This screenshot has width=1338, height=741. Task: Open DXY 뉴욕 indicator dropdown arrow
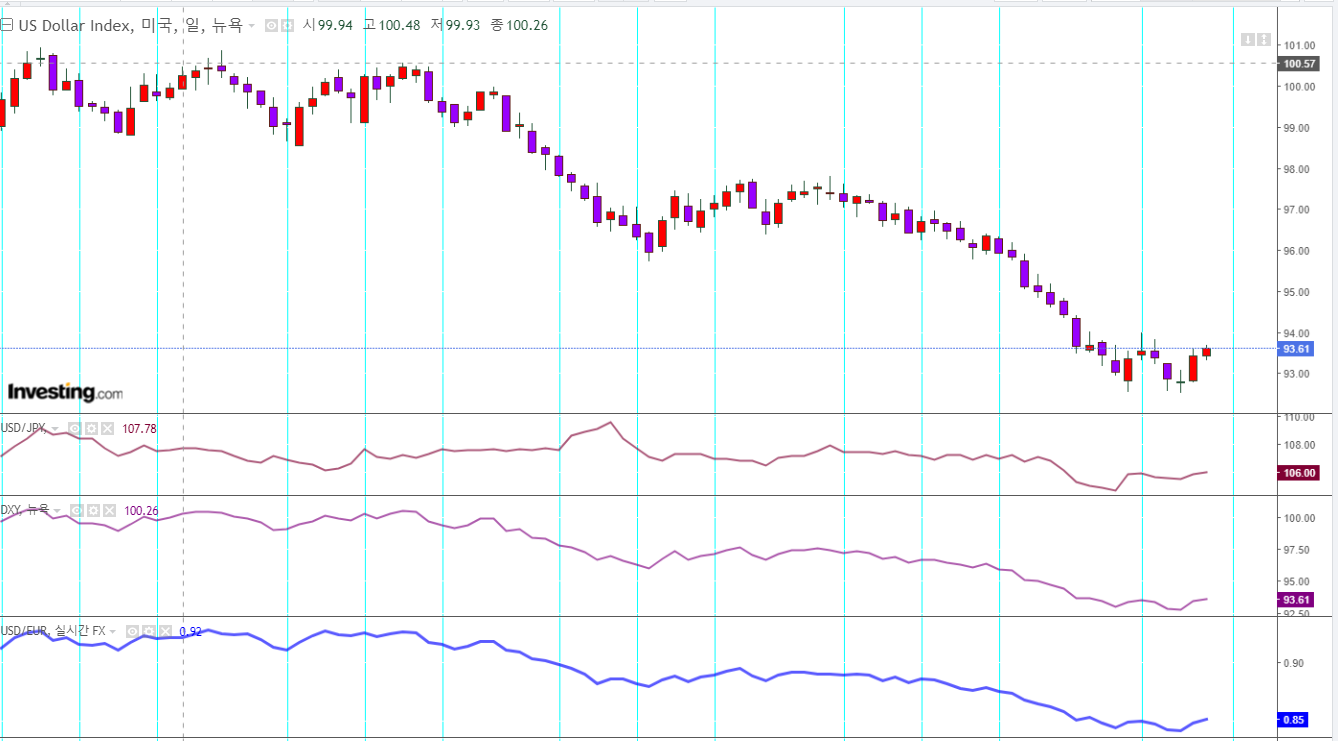coord(57,511)
